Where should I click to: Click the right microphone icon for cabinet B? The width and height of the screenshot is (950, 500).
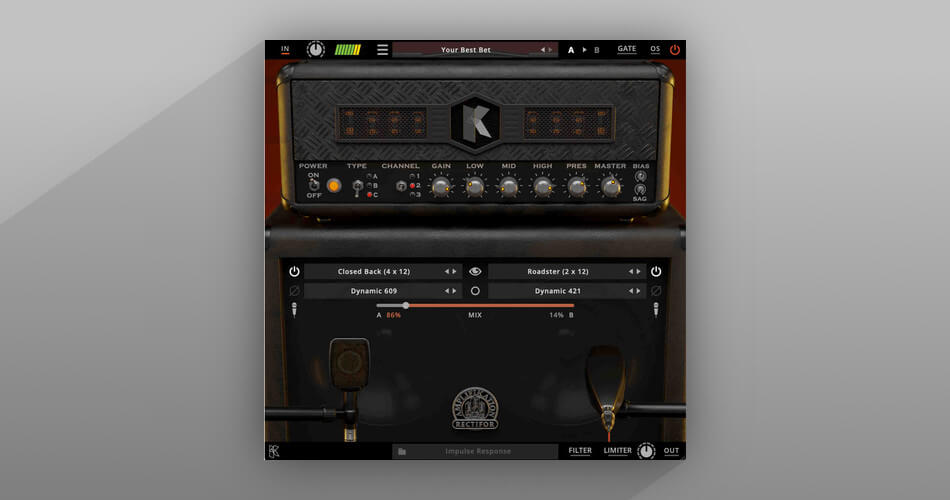coord(656,310)
